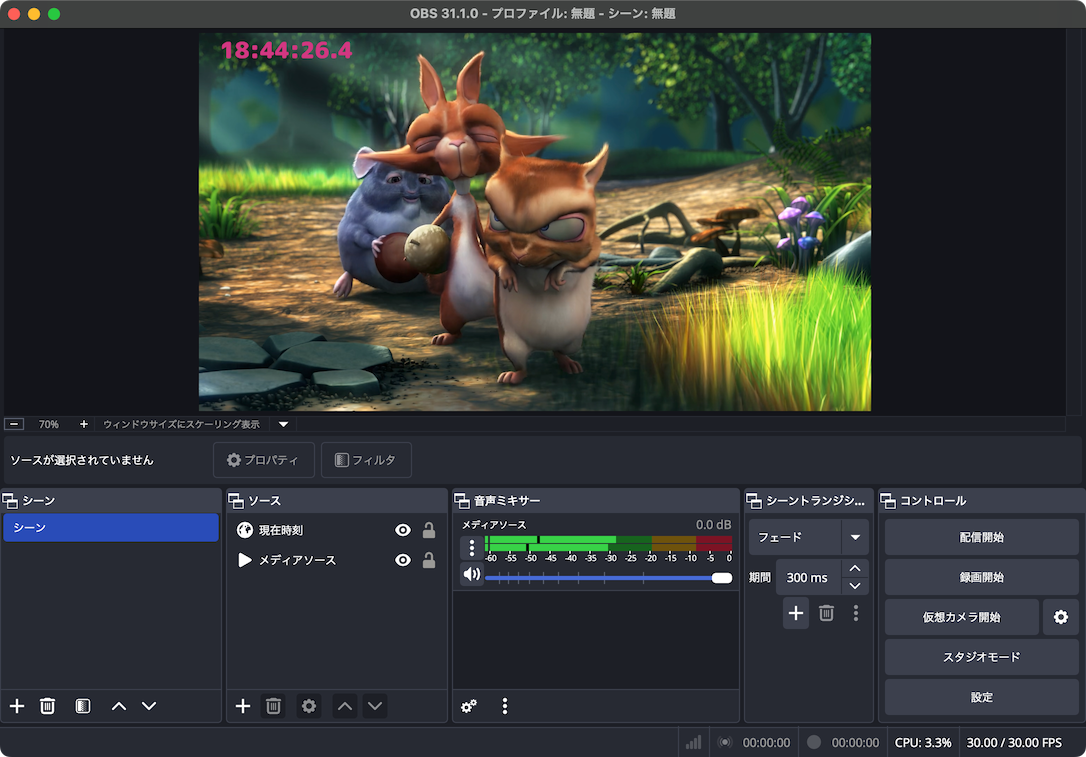The width and height of the screenshot is (1086, 757).
Task: Move the source up in the ソース panel
Action: point(345,706)
